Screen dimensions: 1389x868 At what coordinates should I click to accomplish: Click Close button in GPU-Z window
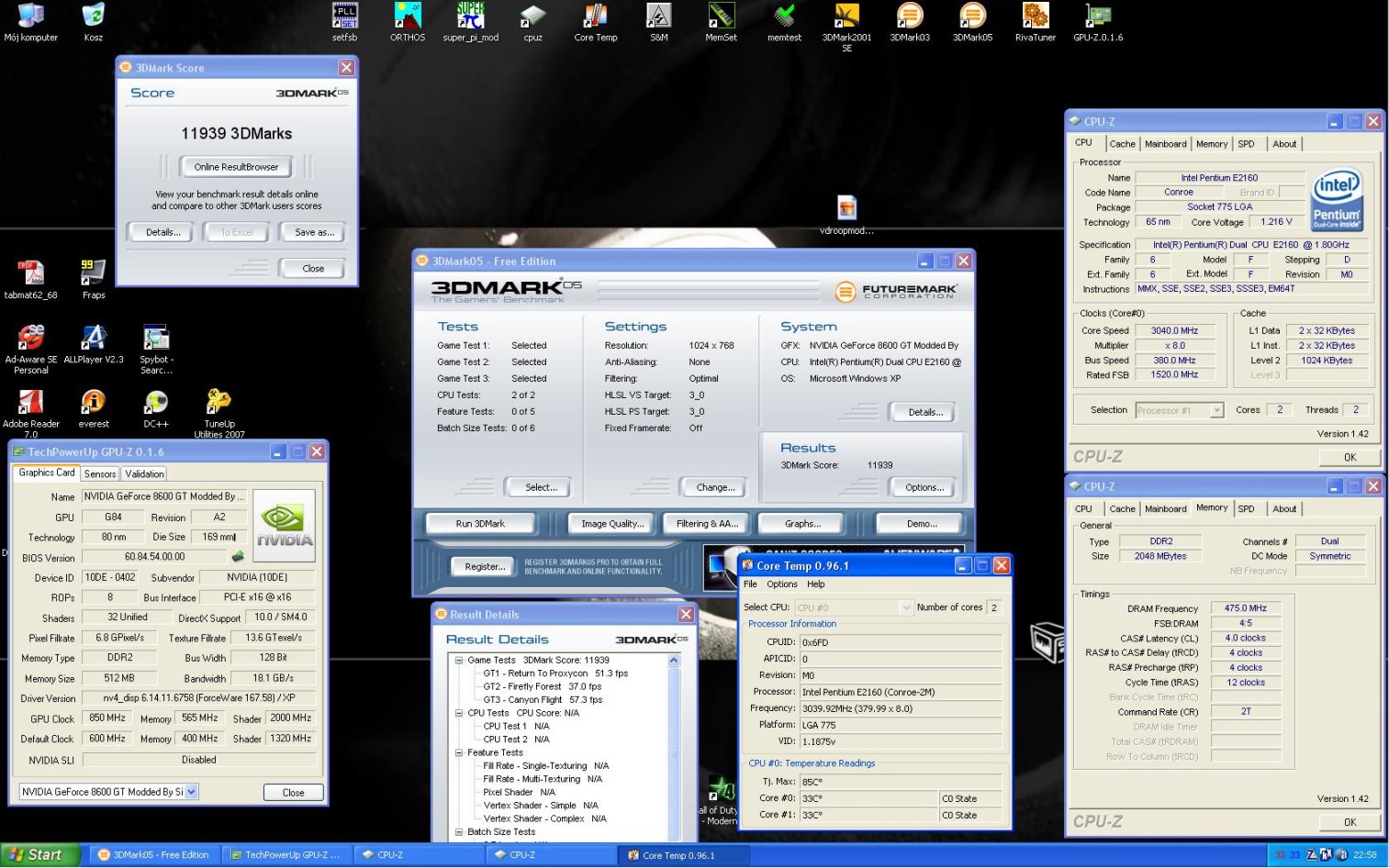tap(294, 792)
